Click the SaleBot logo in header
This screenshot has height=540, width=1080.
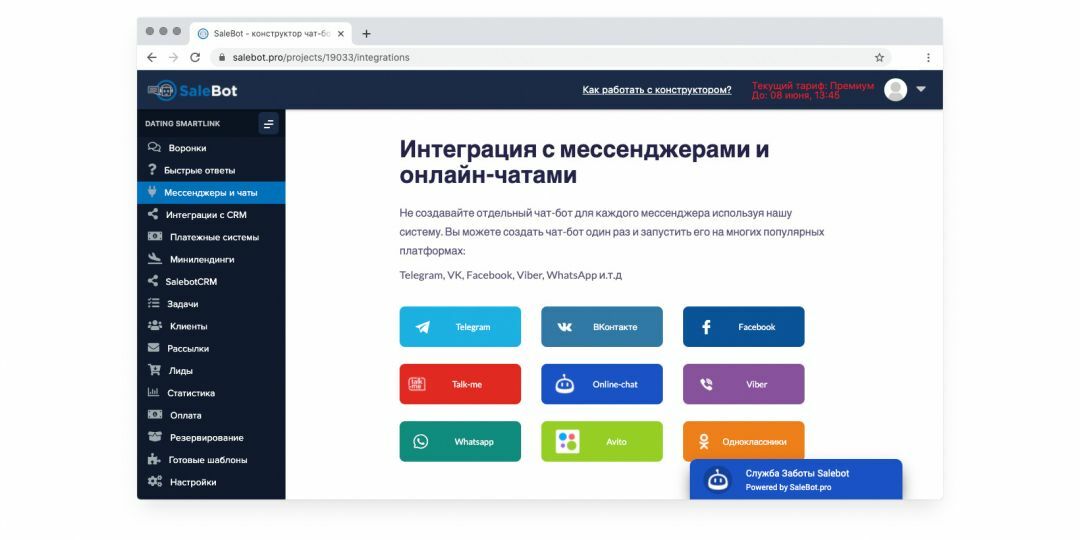(192, 90)
